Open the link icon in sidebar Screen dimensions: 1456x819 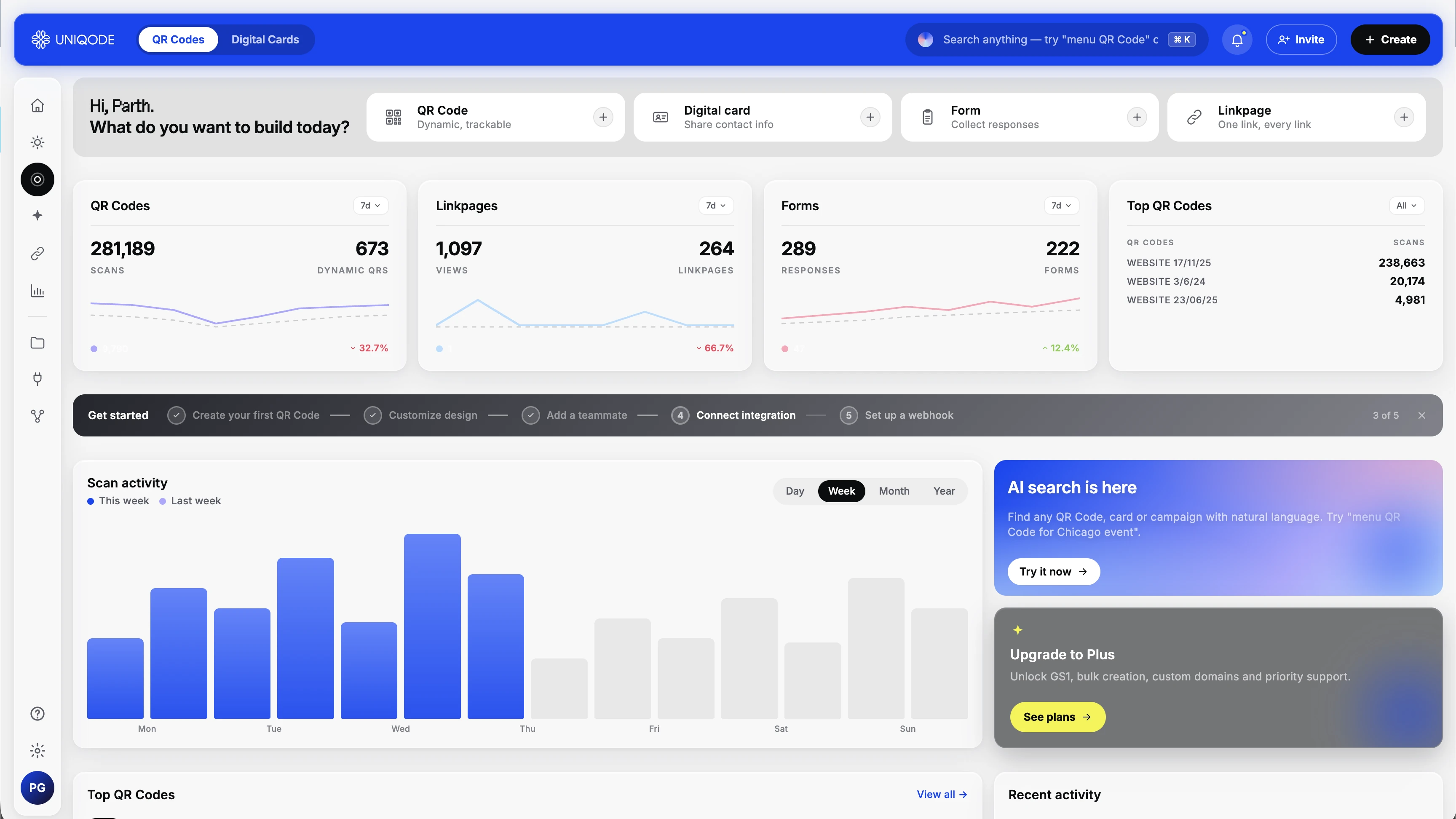(x=37, y=253)
